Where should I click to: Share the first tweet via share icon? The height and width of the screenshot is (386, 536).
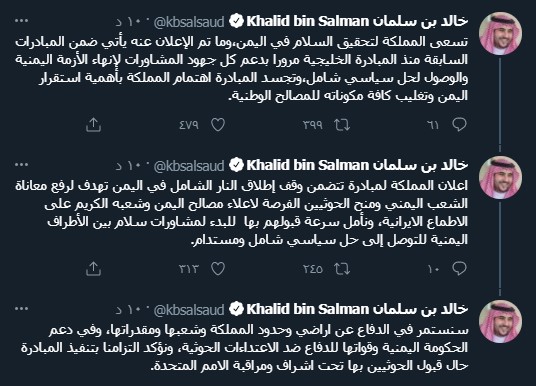[93, 125]
